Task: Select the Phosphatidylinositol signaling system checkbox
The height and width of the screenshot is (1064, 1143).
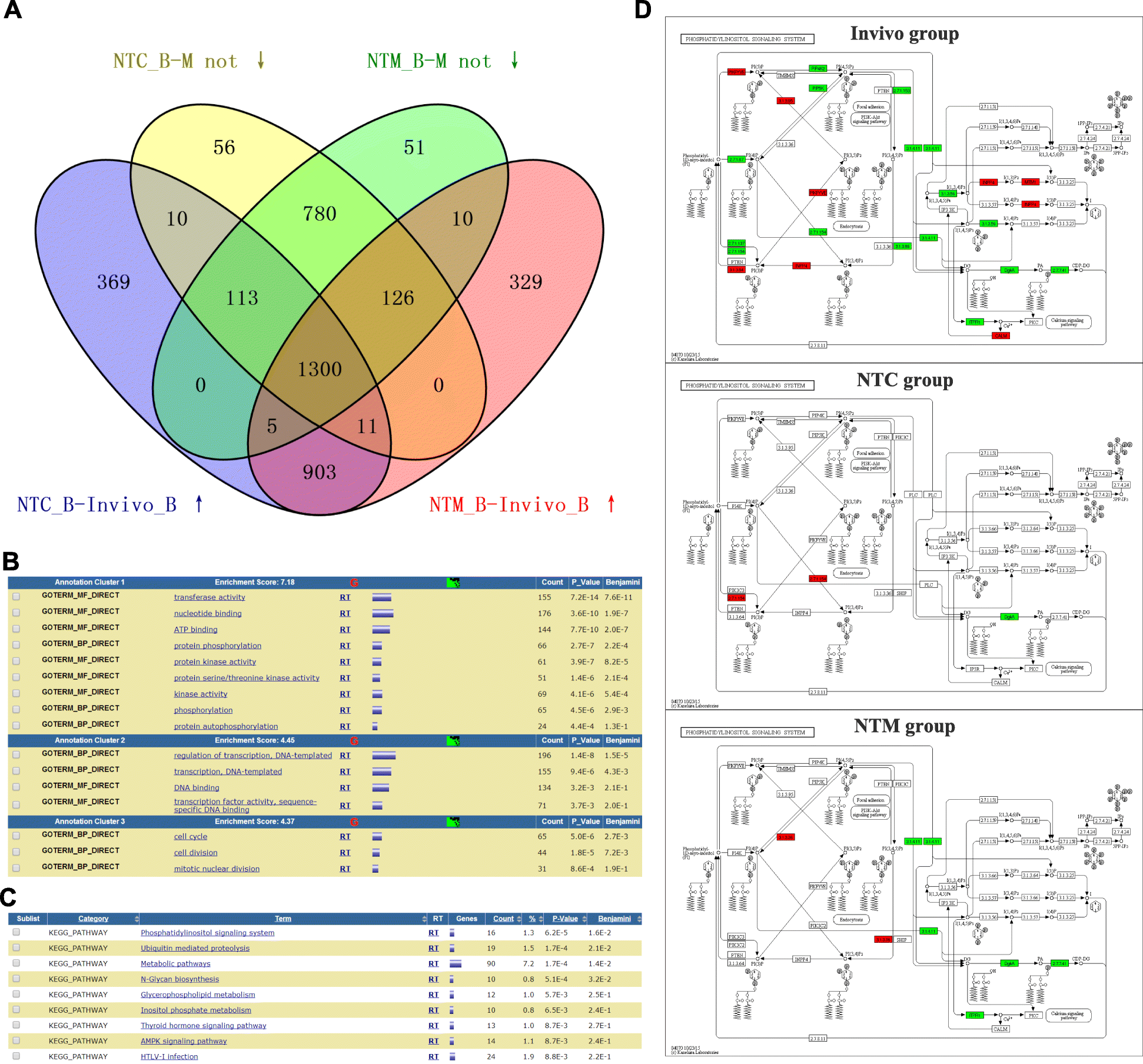Action: tap(16, 932)
